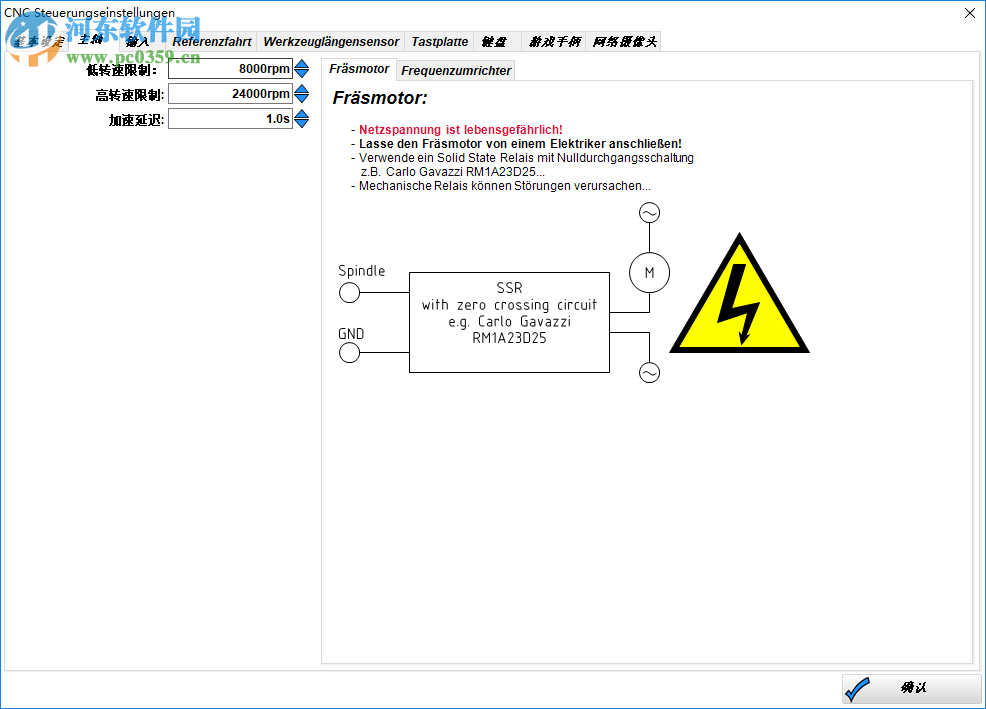Click the 24000rpm high speed limit field
Screen dimensions: 986x709
pos(230,94)
